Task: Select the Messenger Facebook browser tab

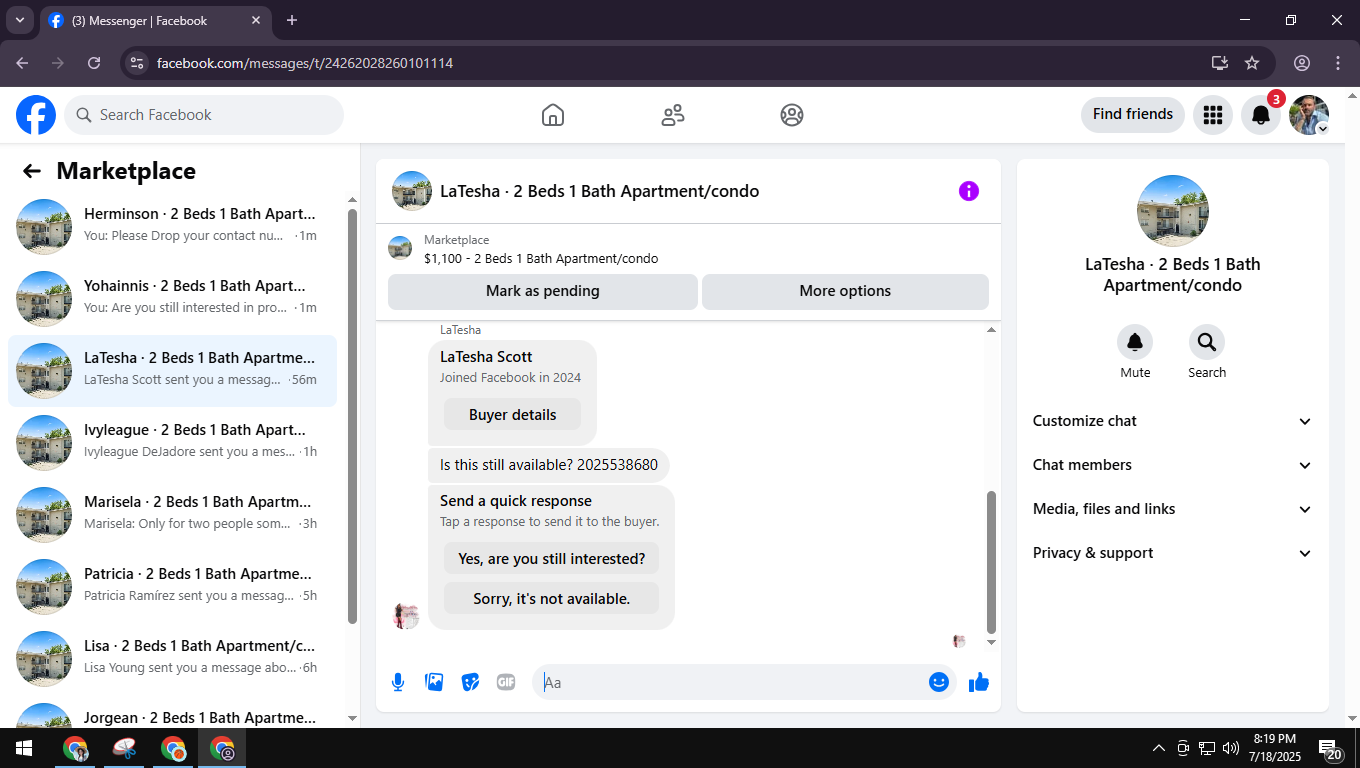Action: pos(155,20)
